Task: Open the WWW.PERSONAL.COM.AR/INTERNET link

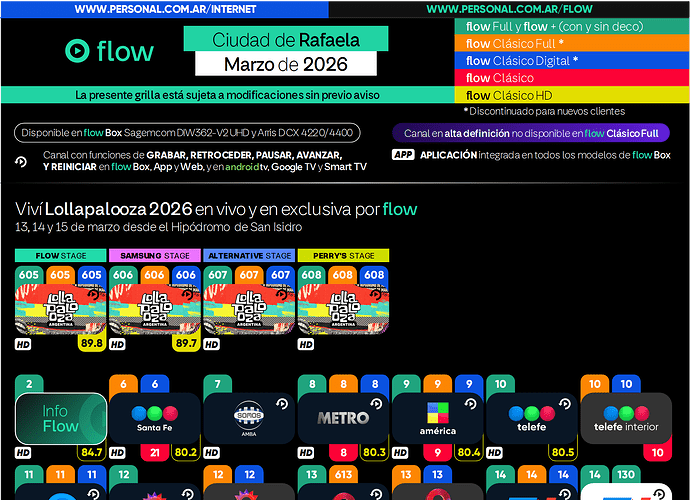Action: coord(165,9)
